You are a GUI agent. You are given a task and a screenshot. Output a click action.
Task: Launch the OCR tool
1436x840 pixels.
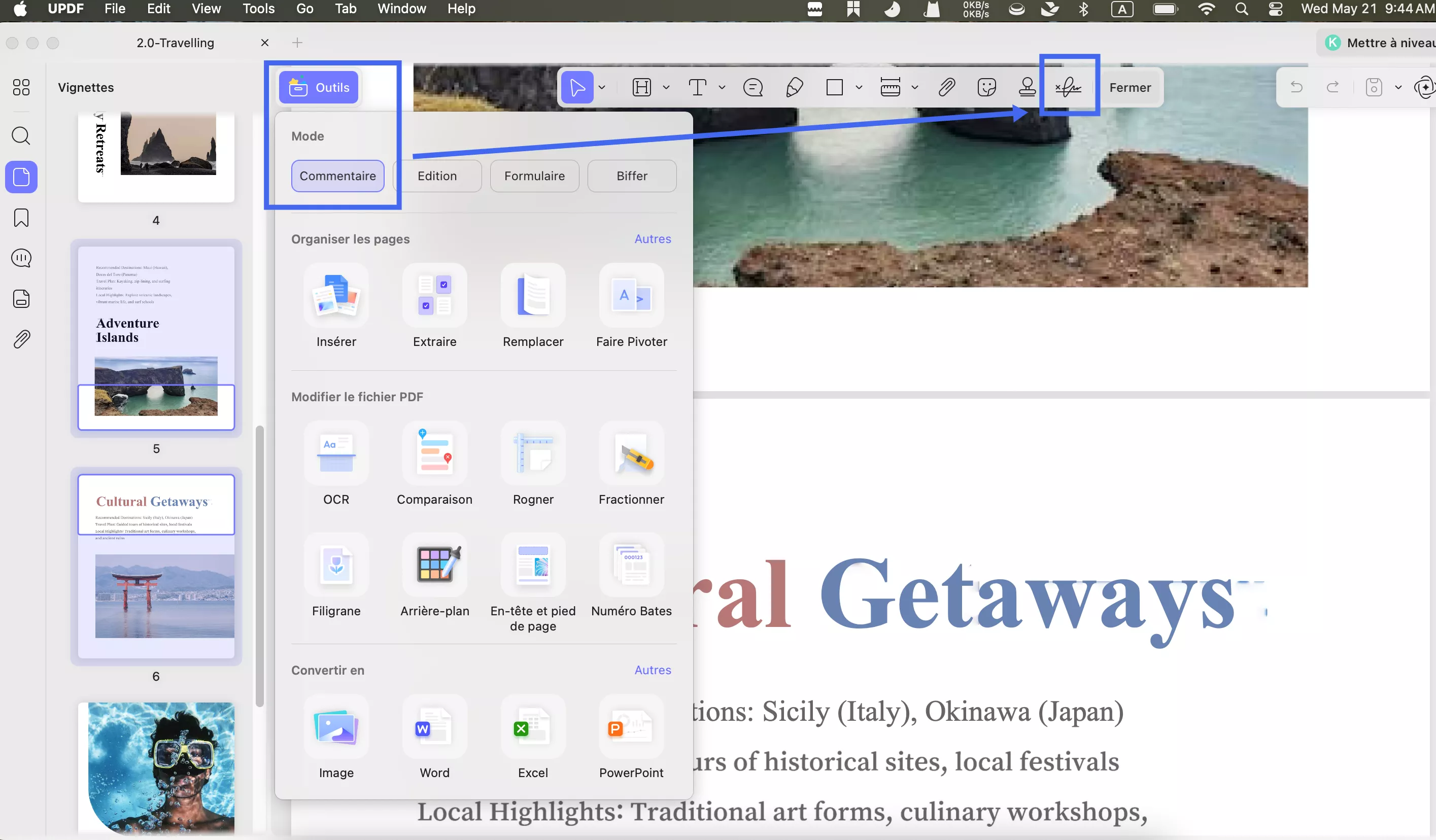coord(336,453)
